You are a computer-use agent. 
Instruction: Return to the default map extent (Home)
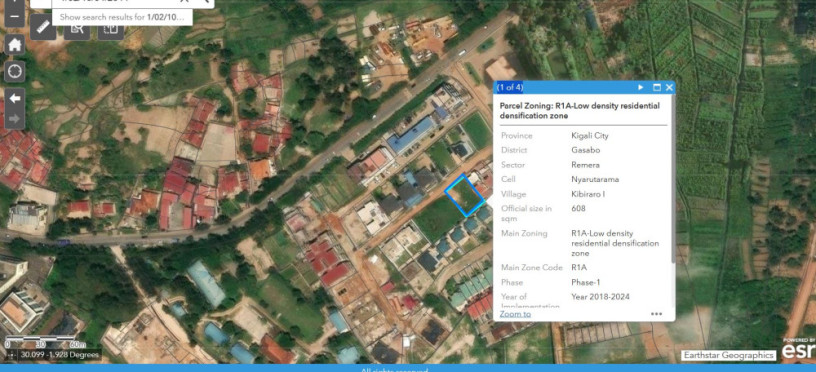(x=15, y=45)
